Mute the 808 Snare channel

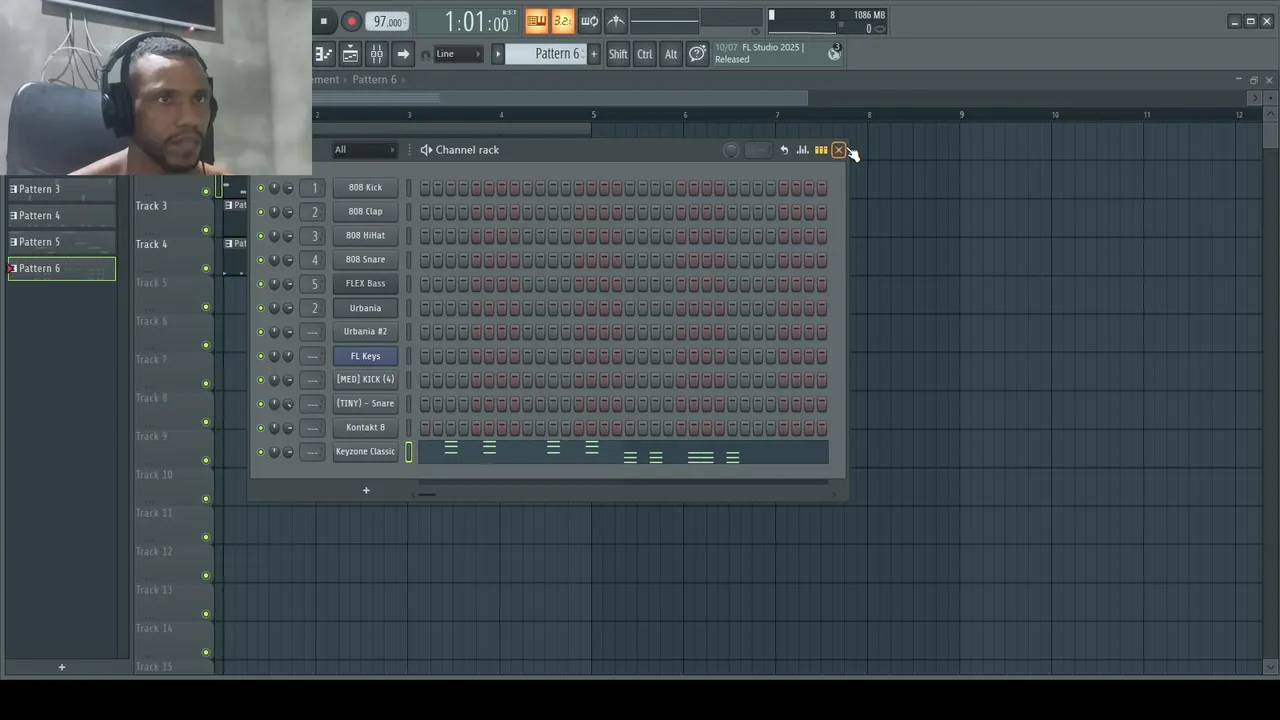tap(261, 260)
